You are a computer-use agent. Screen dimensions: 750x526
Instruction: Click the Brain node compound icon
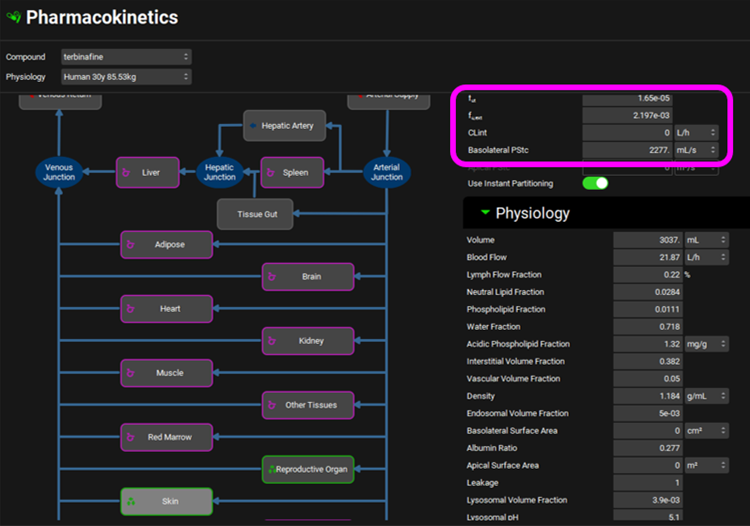point(273,277)
